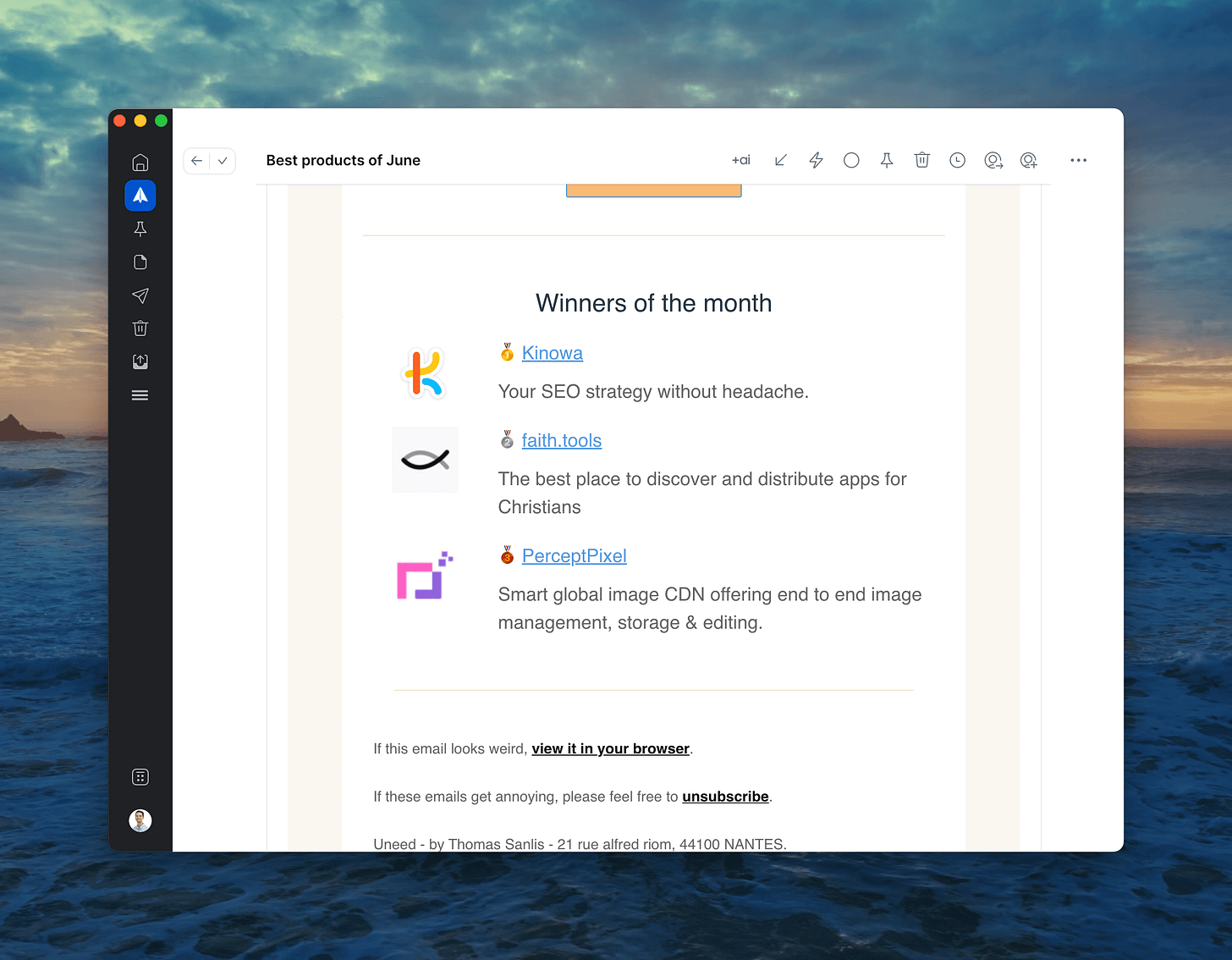This screenshot has width=1232, height=960.
Task: Open the Kinowa link
Action: tap(553, 353)
